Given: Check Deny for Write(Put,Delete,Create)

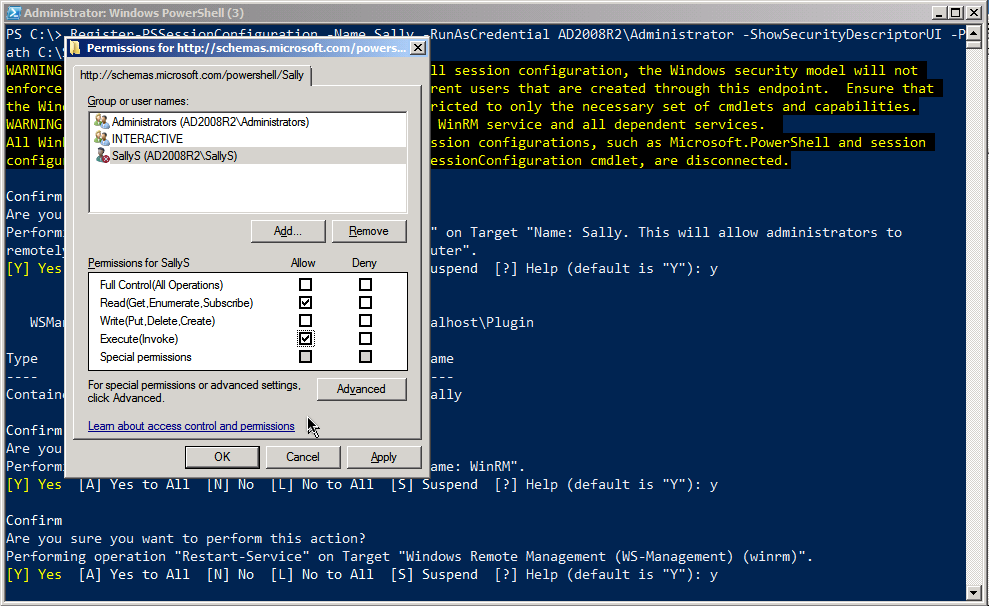Looking at the screenshot, I should (x=365, y=321).
